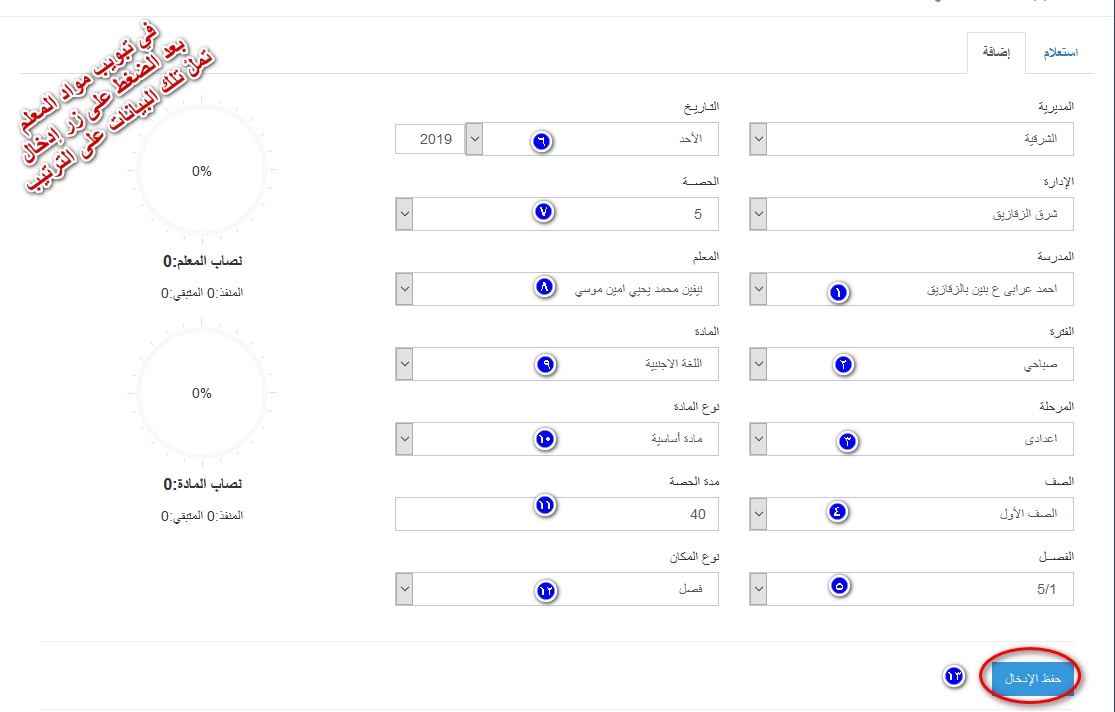
Task: Click the مدة الحصة input field
Action: [557, 514]
